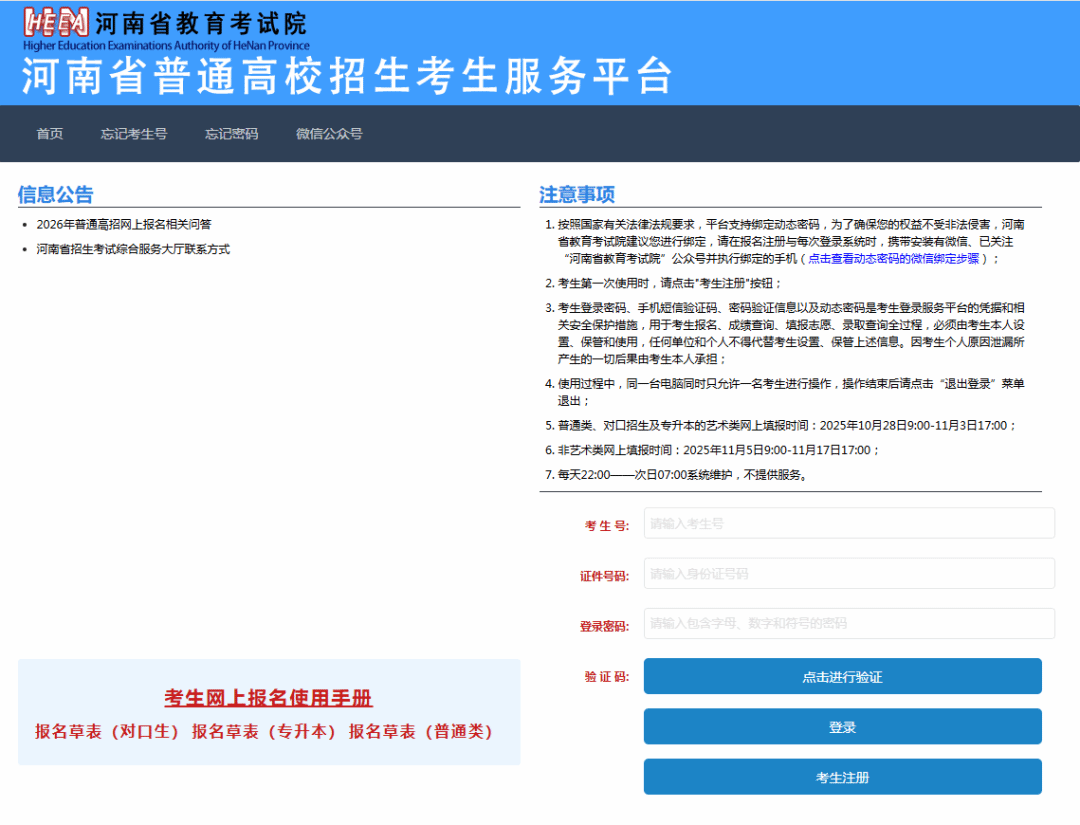1080x825 pixels.
Task: View the 动态密码微信绑定步骤 link
Action: coord(893,258)
